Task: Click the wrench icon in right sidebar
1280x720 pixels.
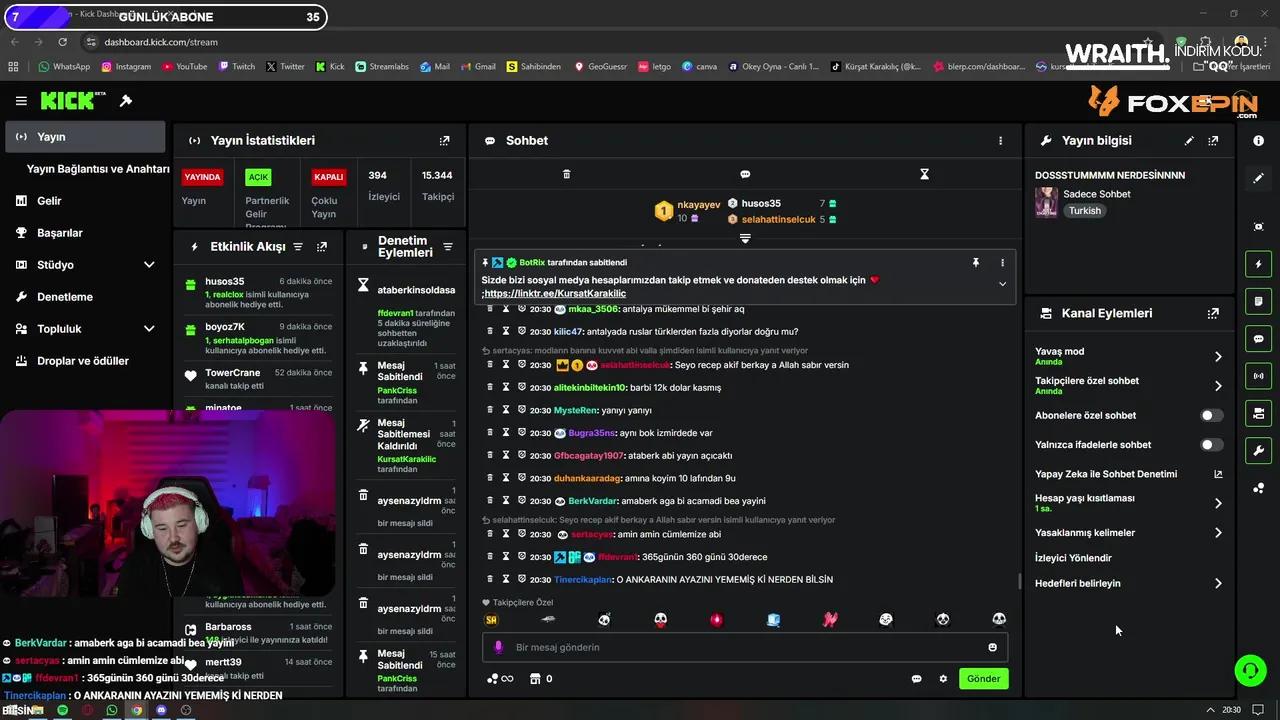Action: 1258,451
